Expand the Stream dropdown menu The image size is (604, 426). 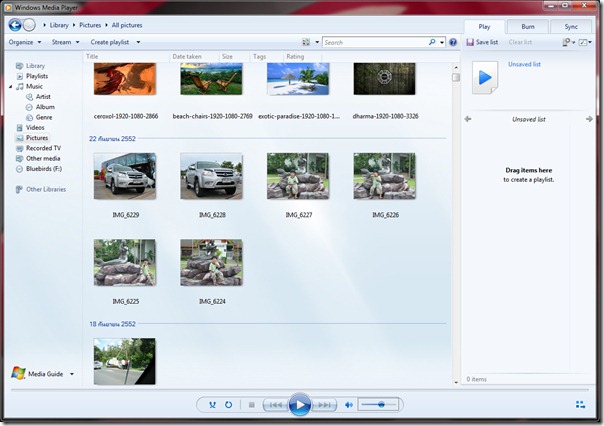pos(65,43)
